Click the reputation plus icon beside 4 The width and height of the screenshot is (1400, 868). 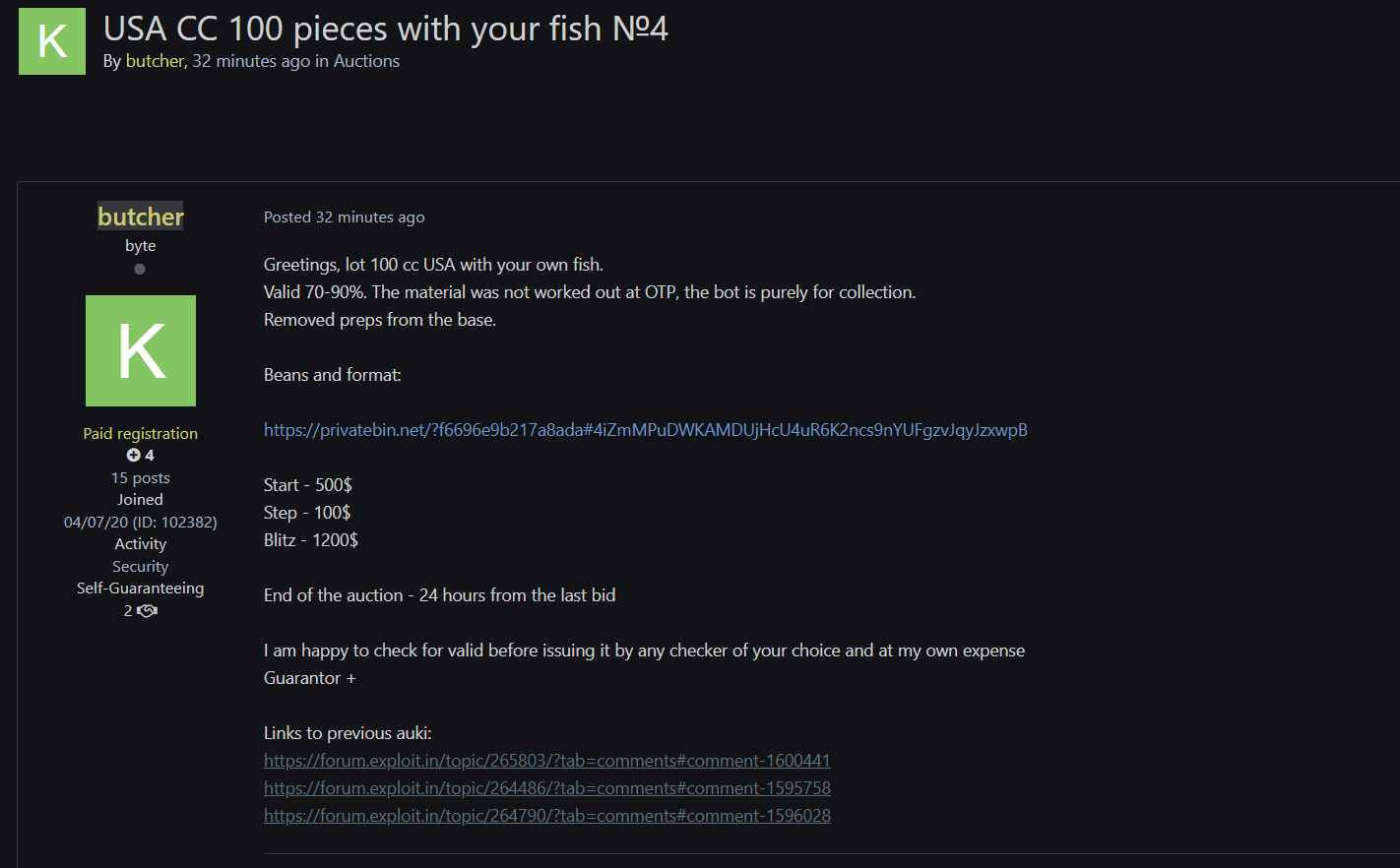click(x=134, y=456)
